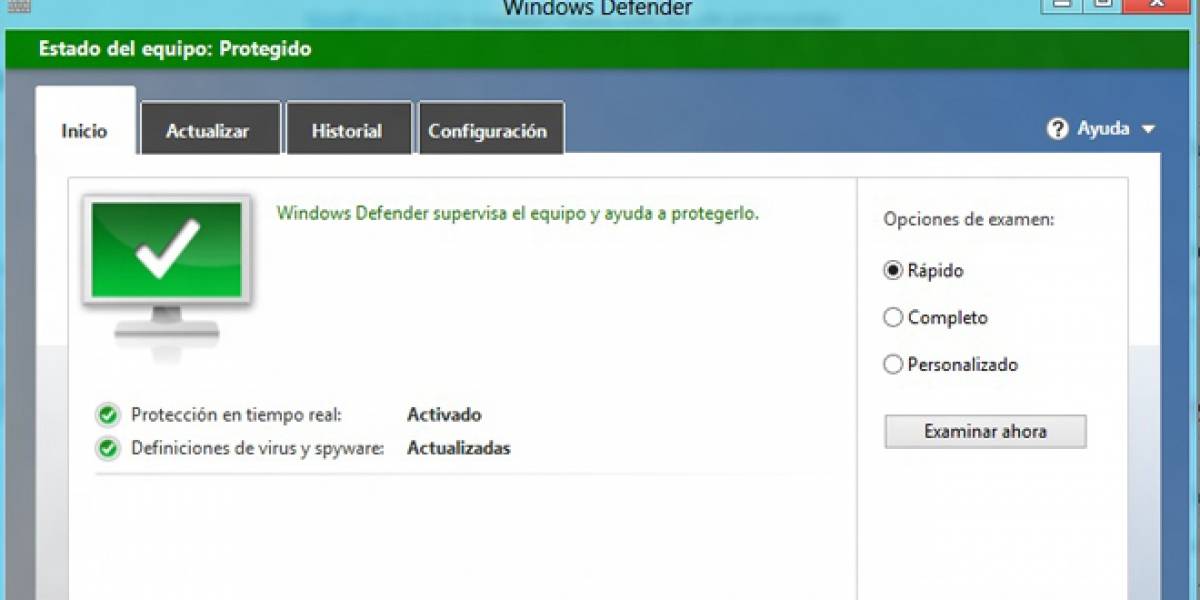The width and height of the screenshot is (1200, 600).
Task: Switch to the Actualizar tab
Action: click(210, 129)
